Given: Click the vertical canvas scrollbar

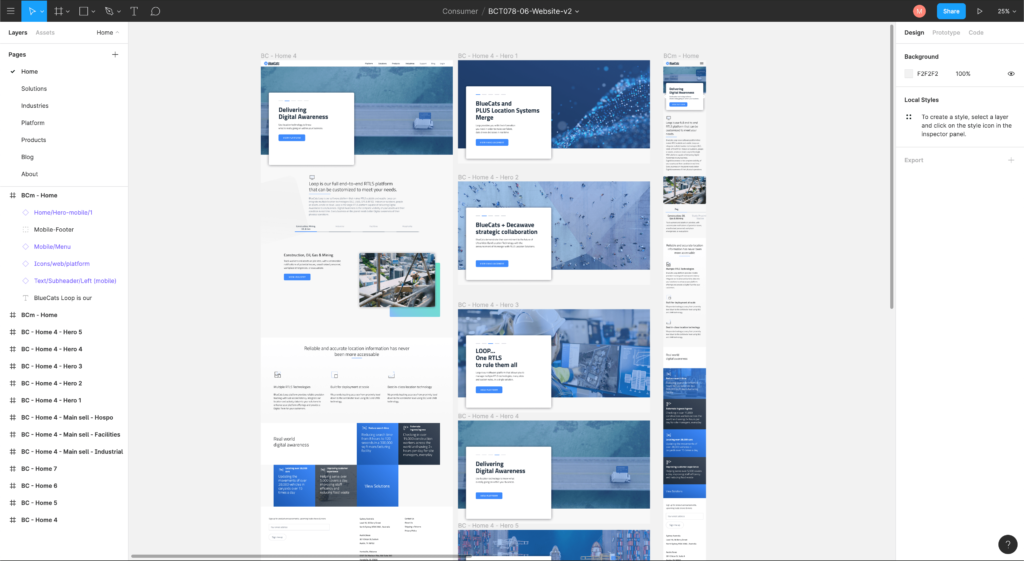Looking at the screenshot, I should 891,167.
